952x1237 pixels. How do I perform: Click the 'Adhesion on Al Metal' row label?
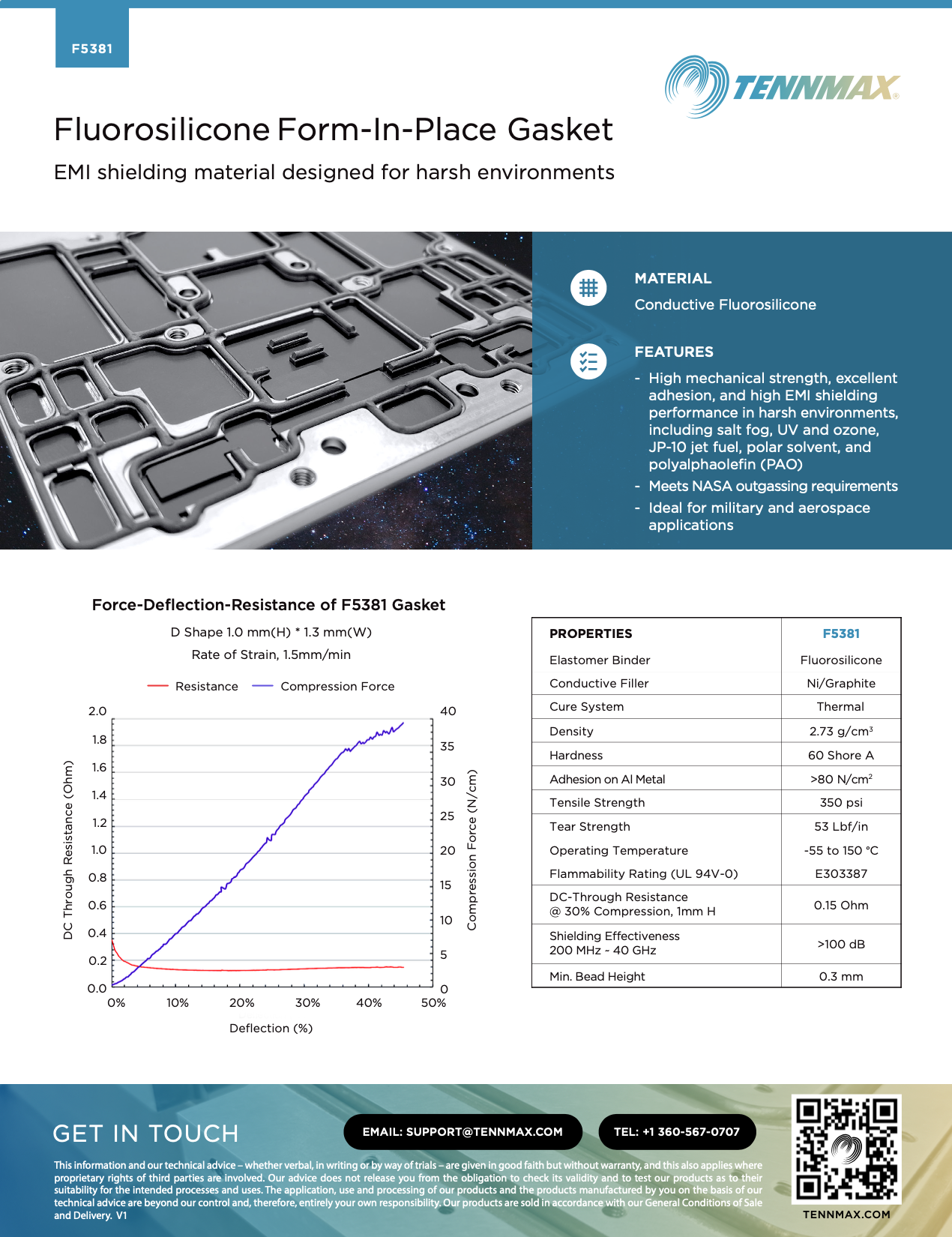(x=607, y=780)
